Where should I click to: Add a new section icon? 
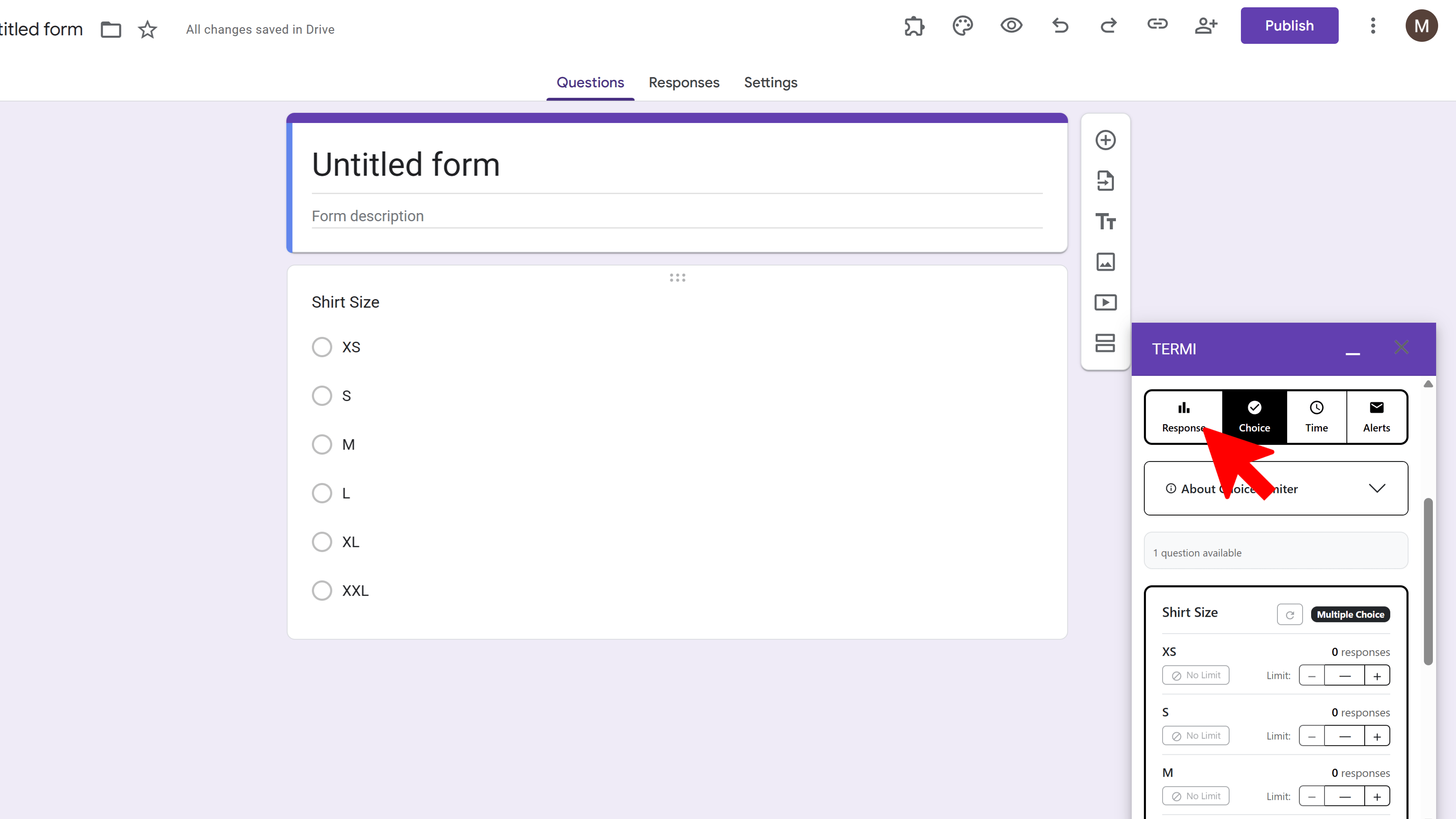click(x=1105, y=343)
